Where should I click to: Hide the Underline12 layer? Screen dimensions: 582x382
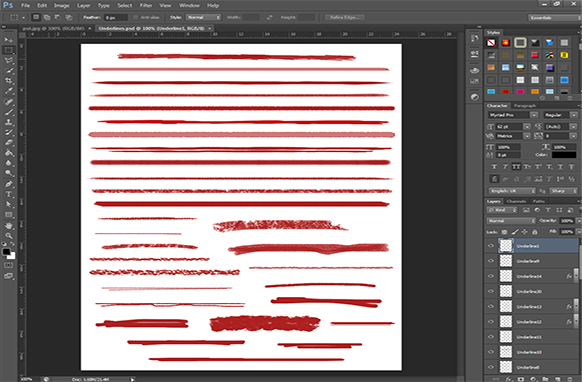tap(491, 322)
